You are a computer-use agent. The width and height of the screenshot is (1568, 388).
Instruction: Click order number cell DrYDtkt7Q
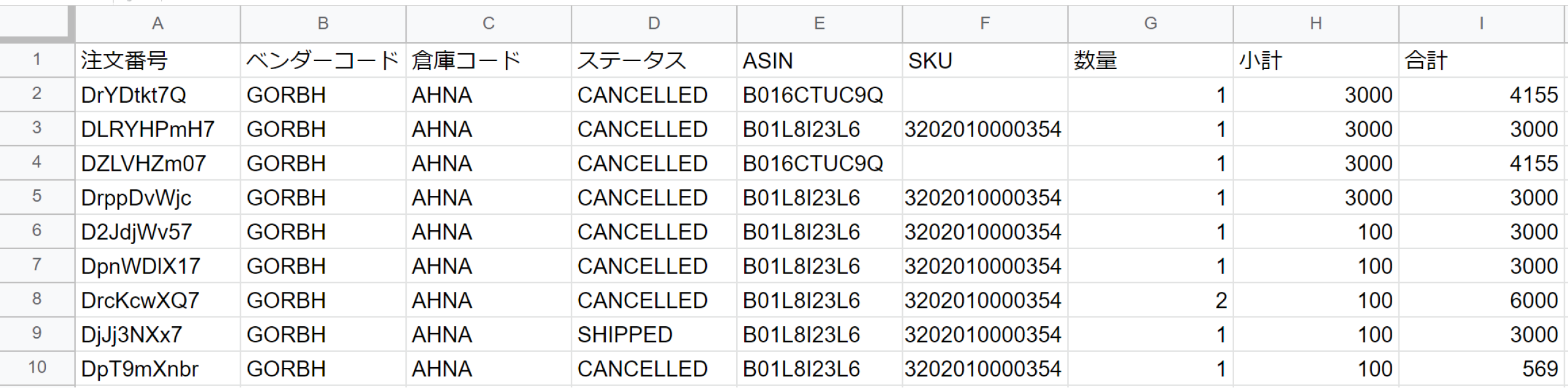pos(157,95)
